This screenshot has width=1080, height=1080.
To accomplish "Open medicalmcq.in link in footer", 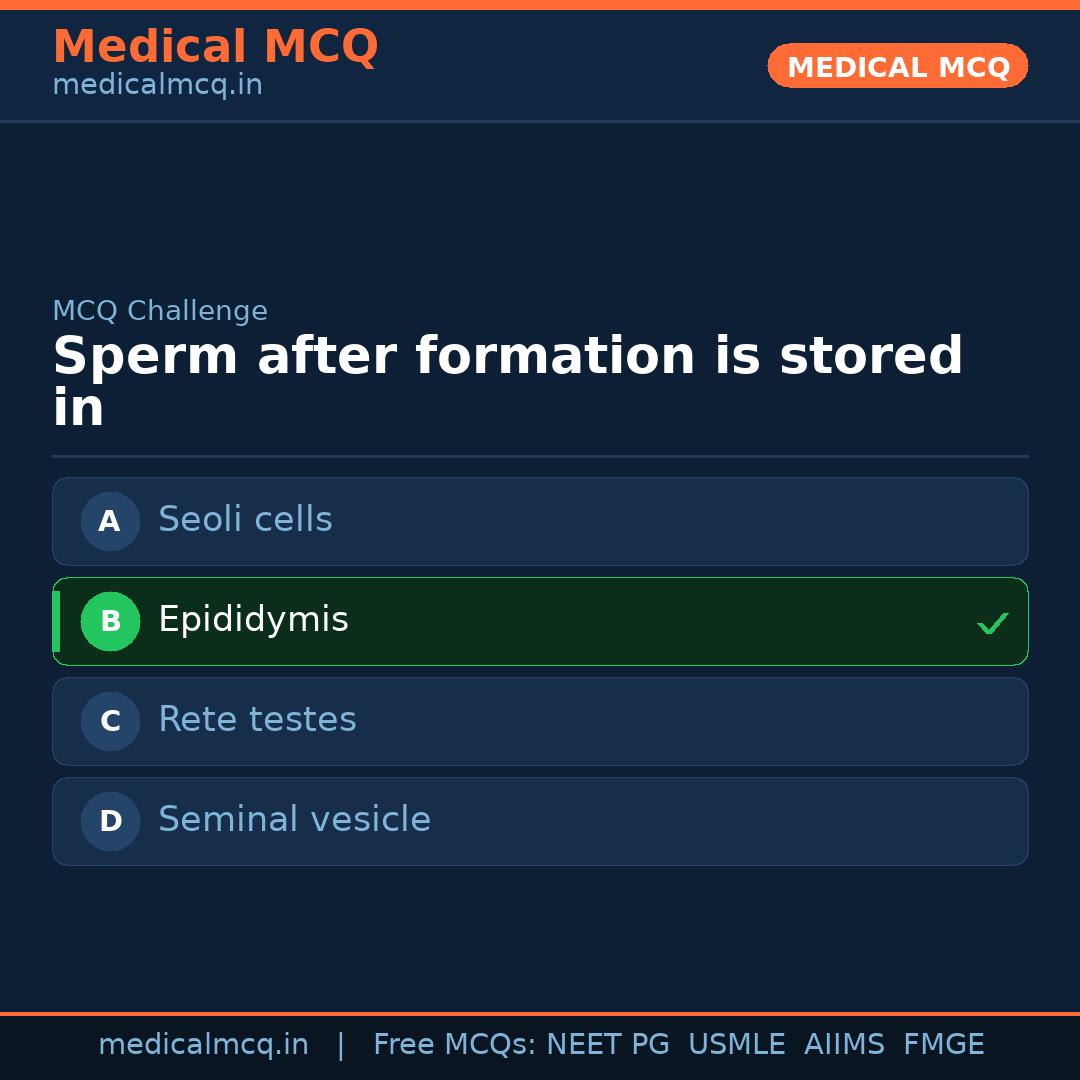I will tap(203, 1045).
